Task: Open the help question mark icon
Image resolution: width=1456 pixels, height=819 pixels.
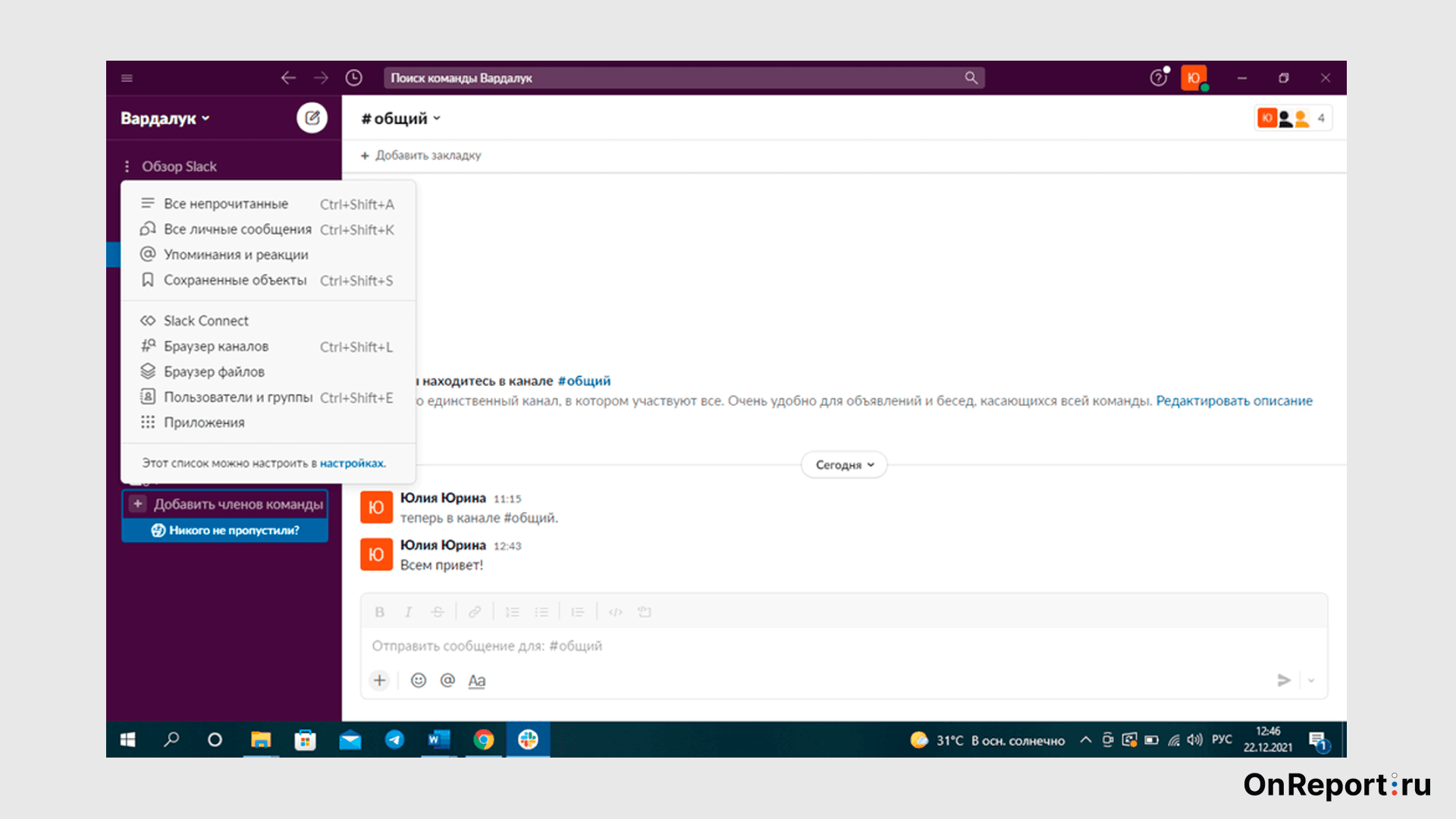Action: click(x=1158, y=78)
